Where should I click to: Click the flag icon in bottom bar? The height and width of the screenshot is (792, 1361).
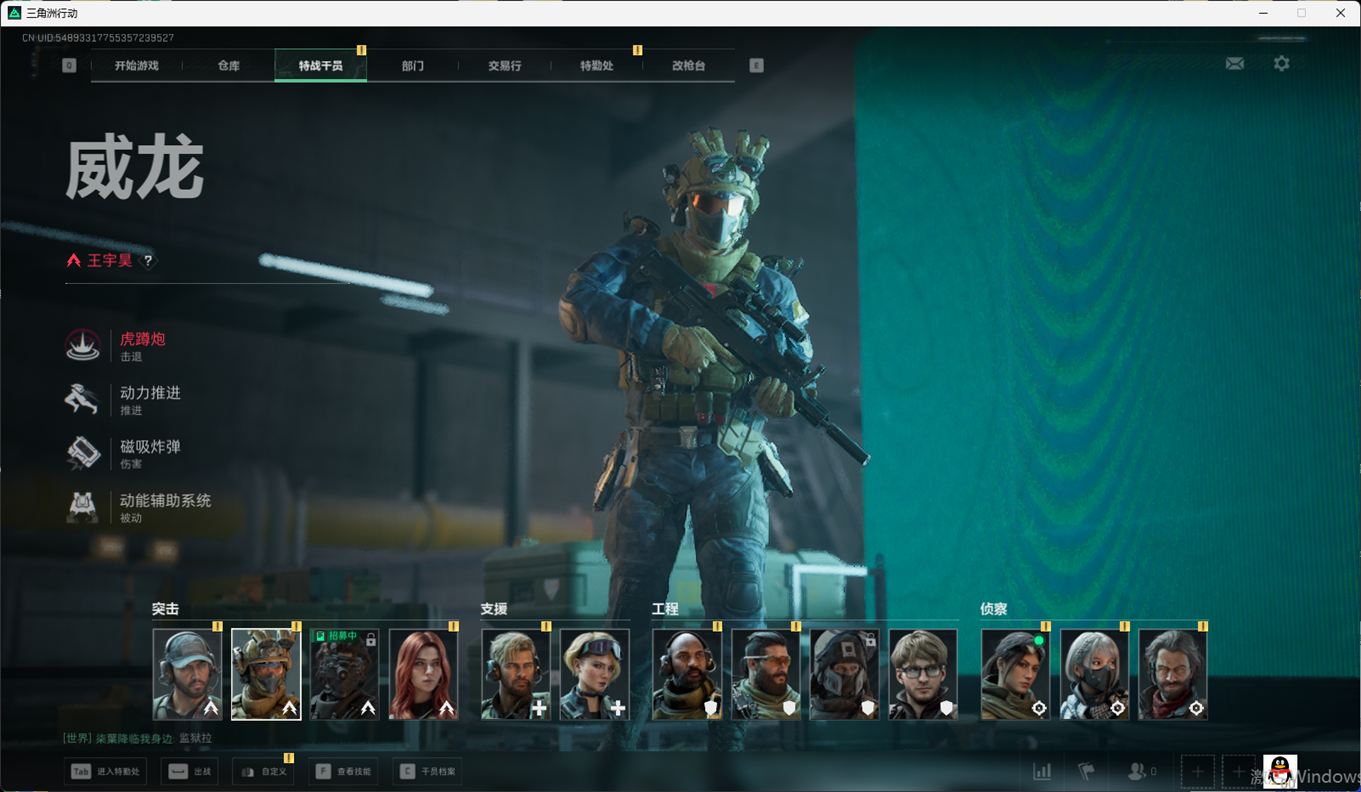click(1086, 771)
